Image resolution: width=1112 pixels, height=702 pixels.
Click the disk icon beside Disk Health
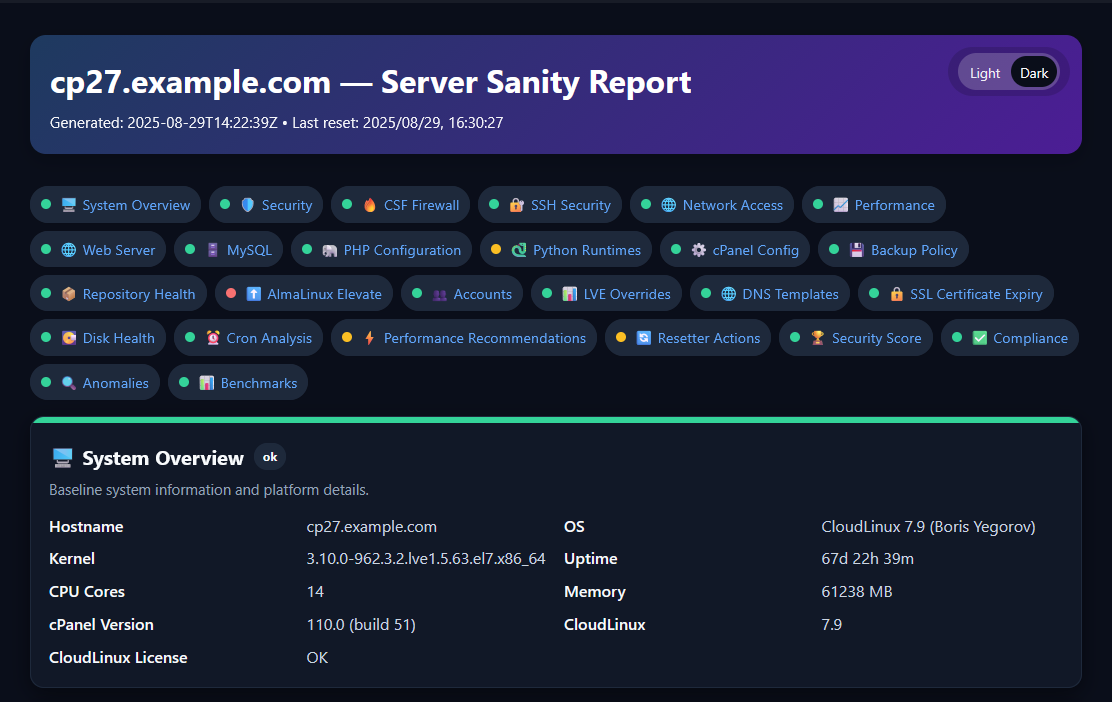click(68, 338)
